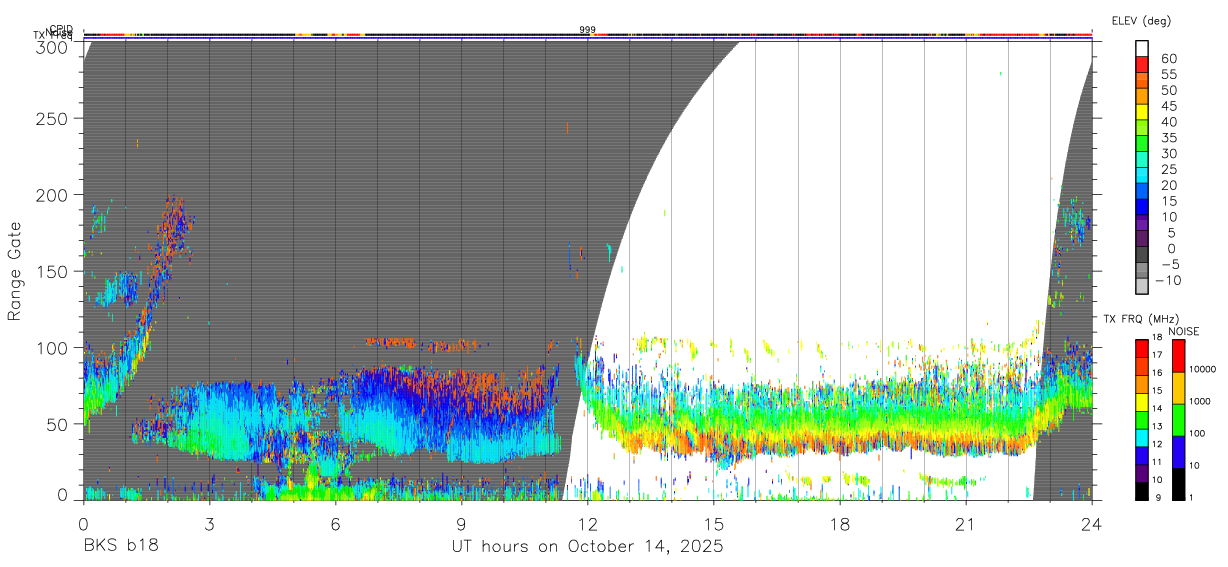This screenshot has width=1228, height=567.
Task: Click the yellow-orange echo band near gate 40, 18 UT
Action: (840, 443)
